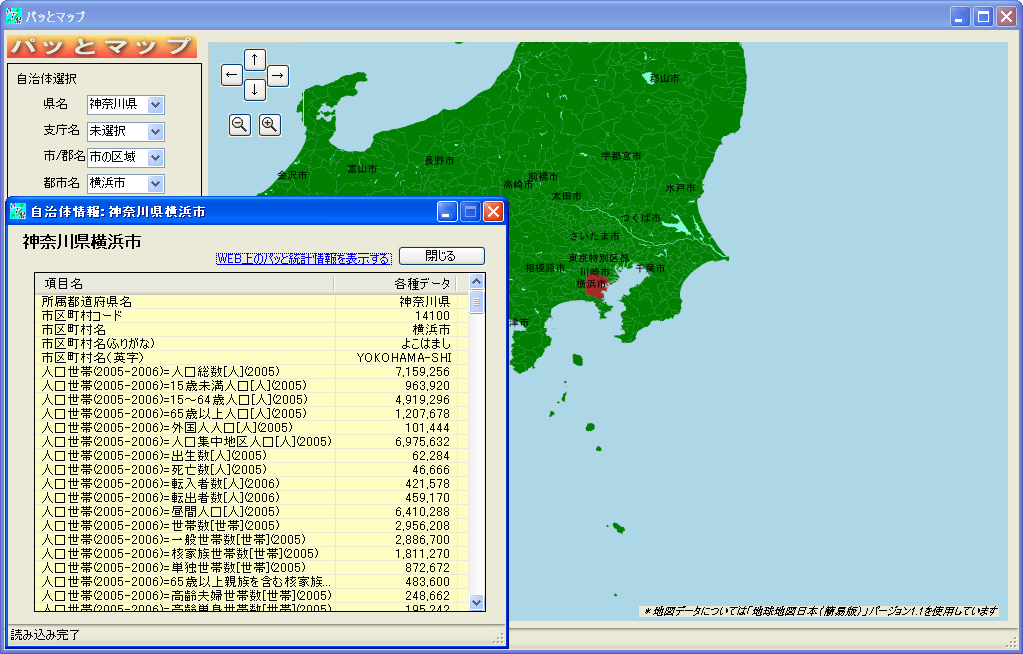Select the 15～64歳人口 row
The image size is (1023, 654).
(252, 399)
